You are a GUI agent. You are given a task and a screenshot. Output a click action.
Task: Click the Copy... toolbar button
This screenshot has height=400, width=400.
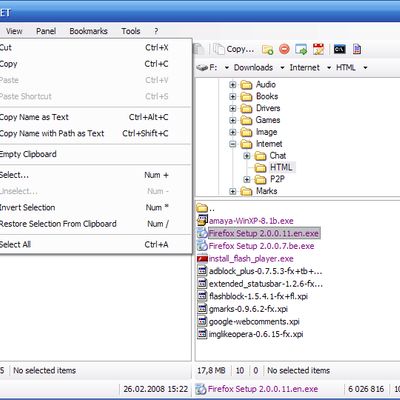pos(234,49)
